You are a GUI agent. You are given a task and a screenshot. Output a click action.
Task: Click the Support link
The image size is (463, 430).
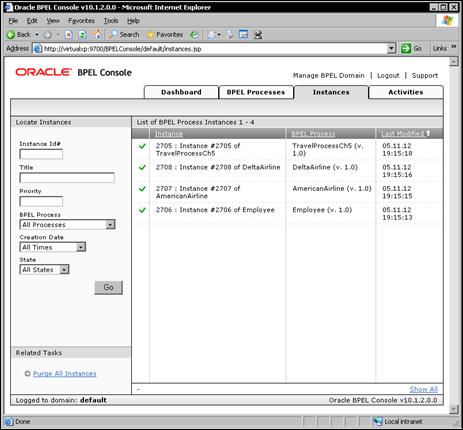point(425,76)
